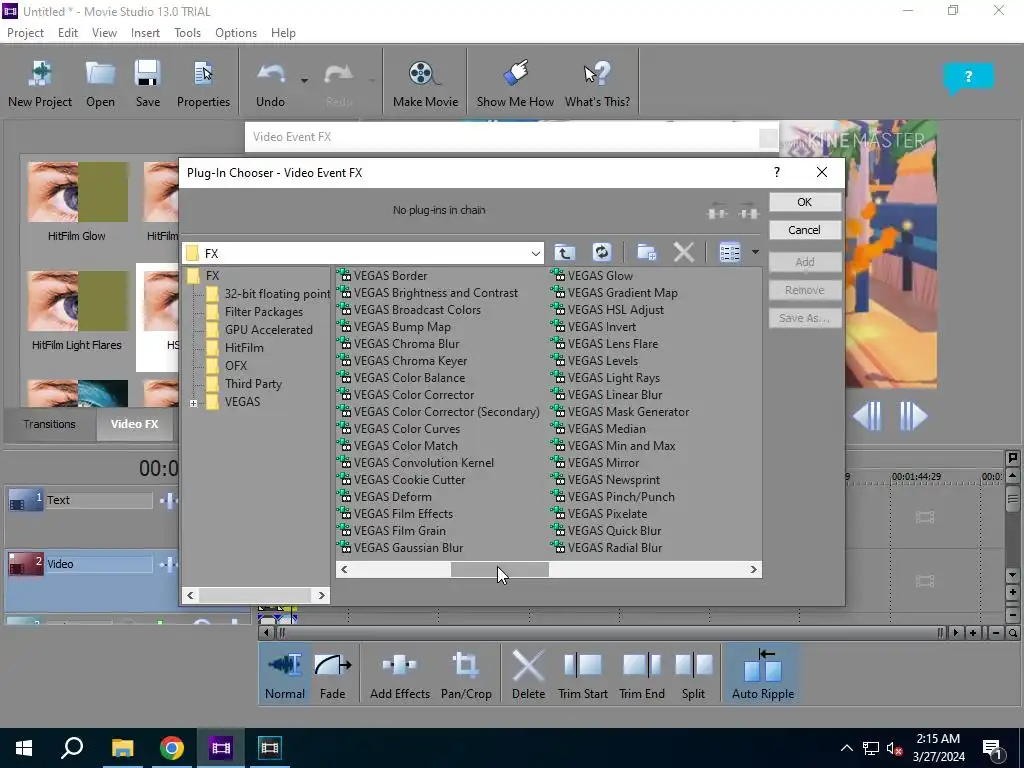Pick VEGAS Film Grain plug-in
The height and width of the screenshot is (768, 1024).
tap(400, 530)
